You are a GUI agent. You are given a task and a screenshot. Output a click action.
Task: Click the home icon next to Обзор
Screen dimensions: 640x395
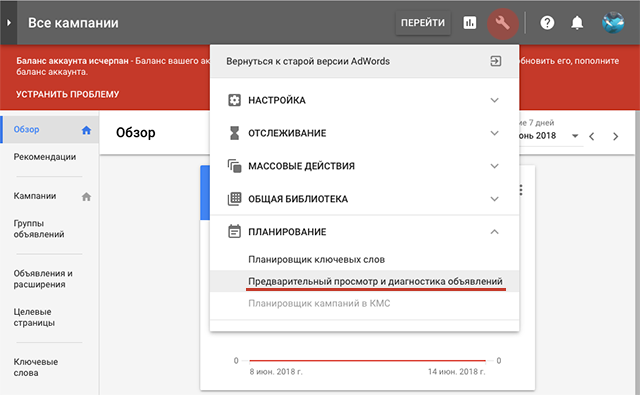pos(86,130)
